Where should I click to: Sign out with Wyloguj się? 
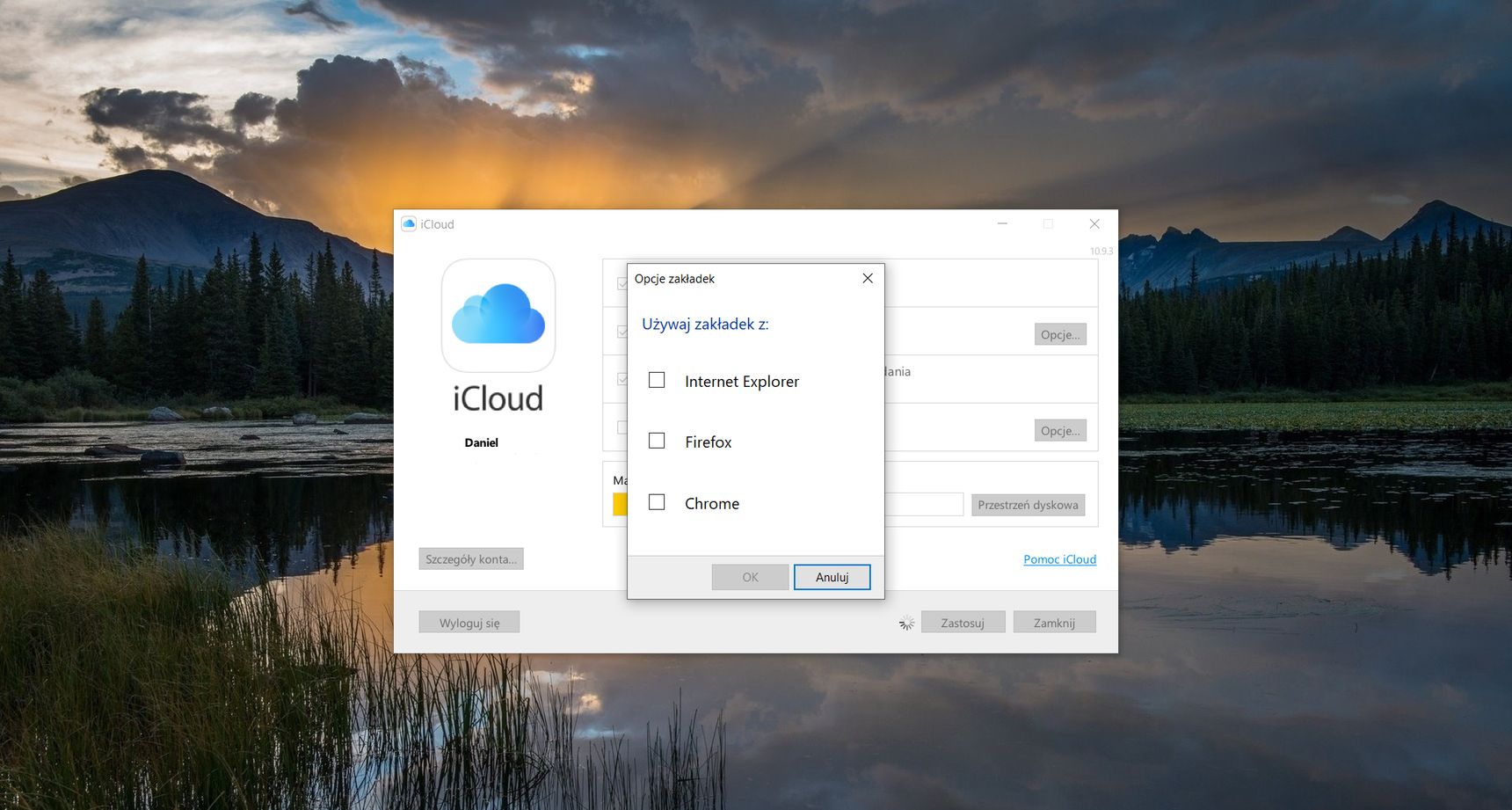point(469,623)
